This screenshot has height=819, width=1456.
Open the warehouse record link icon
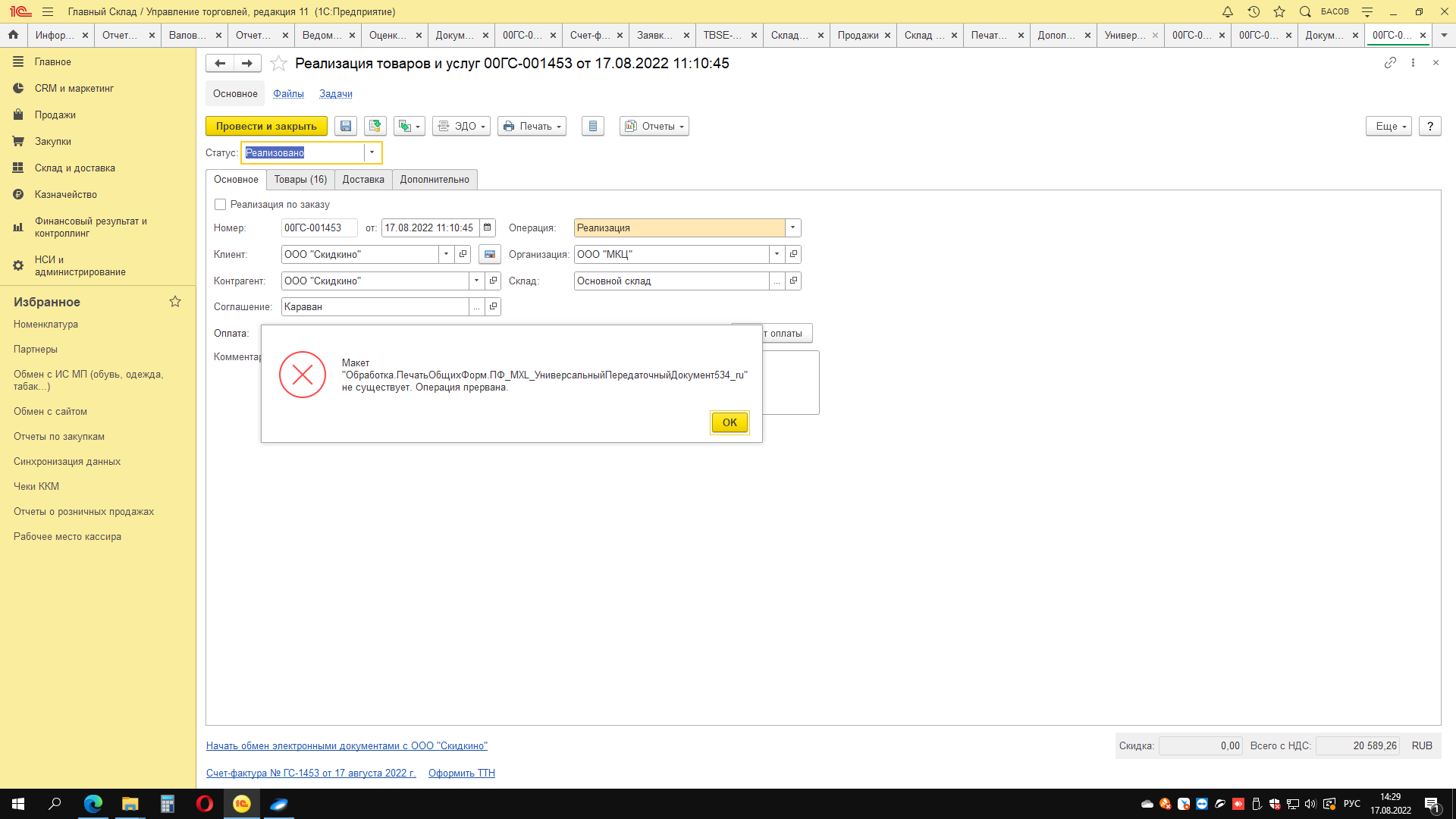click(x=793, y=281)
